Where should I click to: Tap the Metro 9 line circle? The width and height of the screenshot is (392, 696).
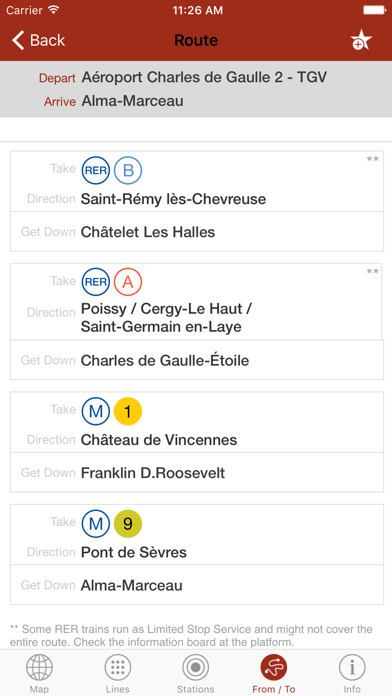click(128, 524)
